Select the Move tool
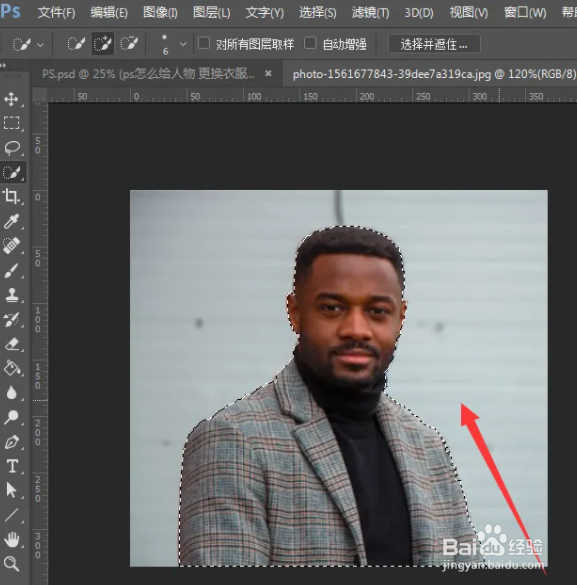This screenshot has width=577, height=585. [11, 99]
